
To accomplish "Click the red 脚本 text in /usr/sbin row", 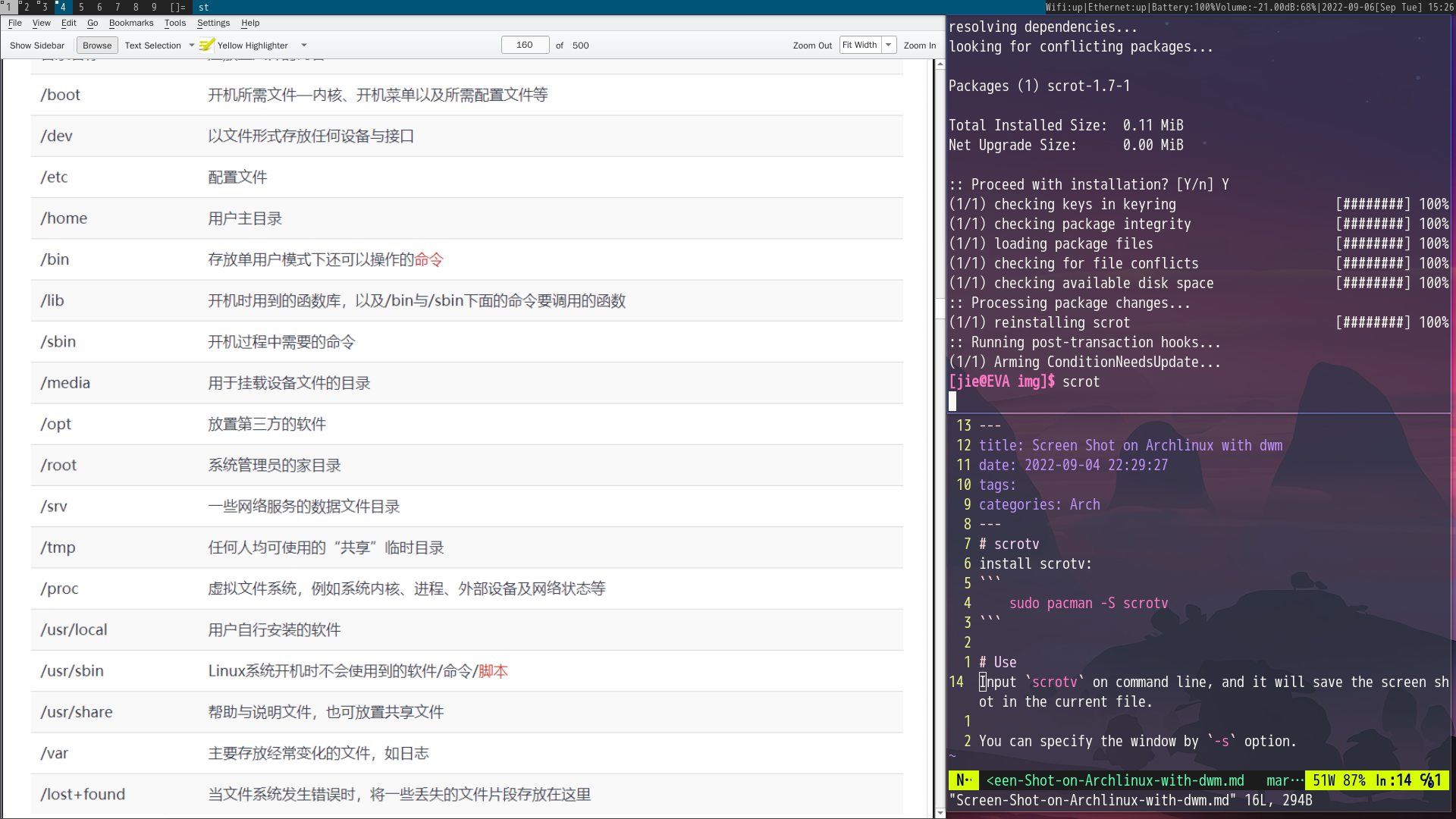I will [493, 671].
